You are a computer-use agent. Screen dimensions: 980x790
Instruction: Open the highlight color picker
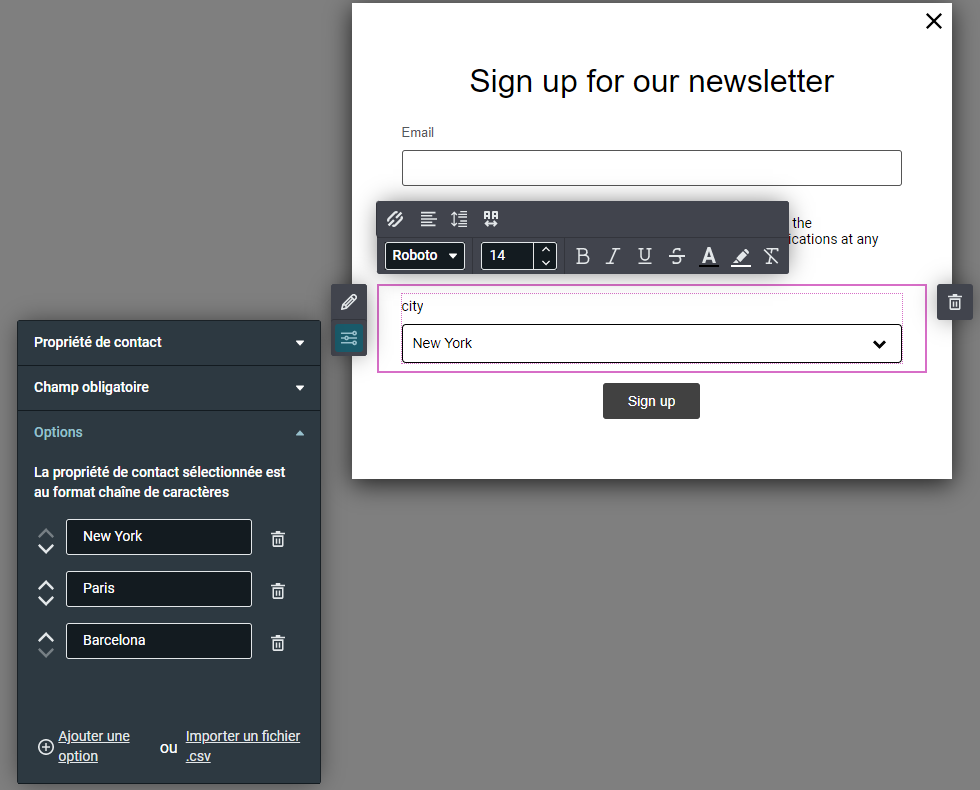pos(741,256)
